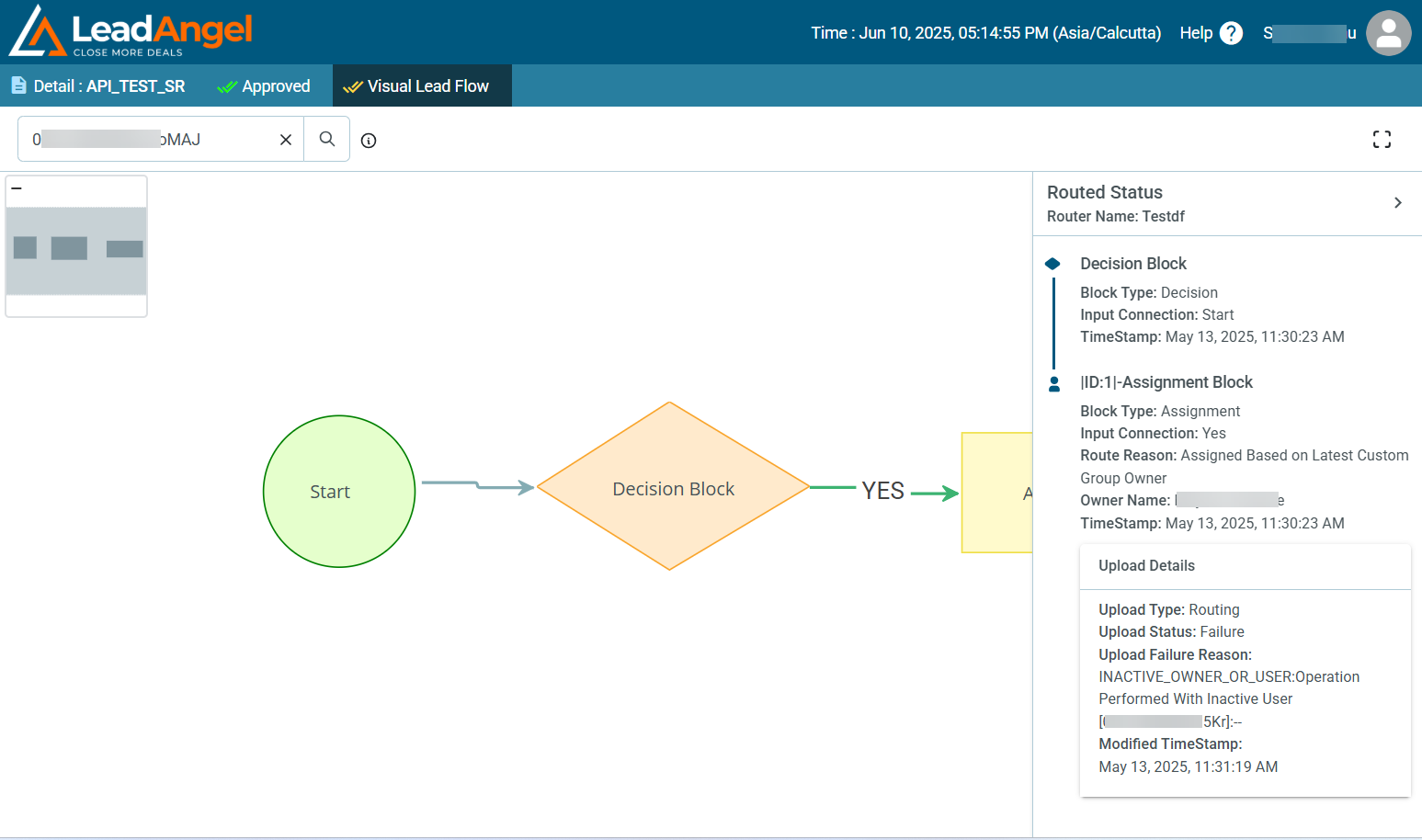Click Decision Block diamond timeline marker
Image resolution: width=1422 pixels, height=840 pixels.
pos(1053,264)
